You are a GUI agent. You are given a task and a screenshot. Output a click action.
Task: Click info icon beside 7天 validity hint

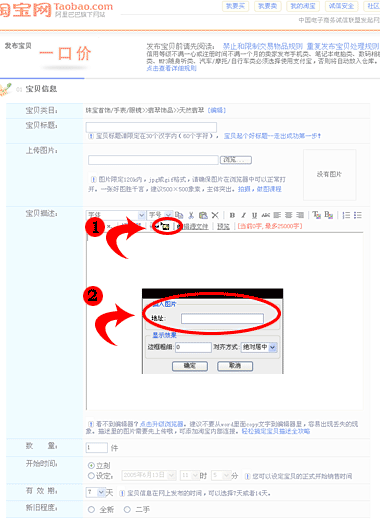click(x=122, y=493)
